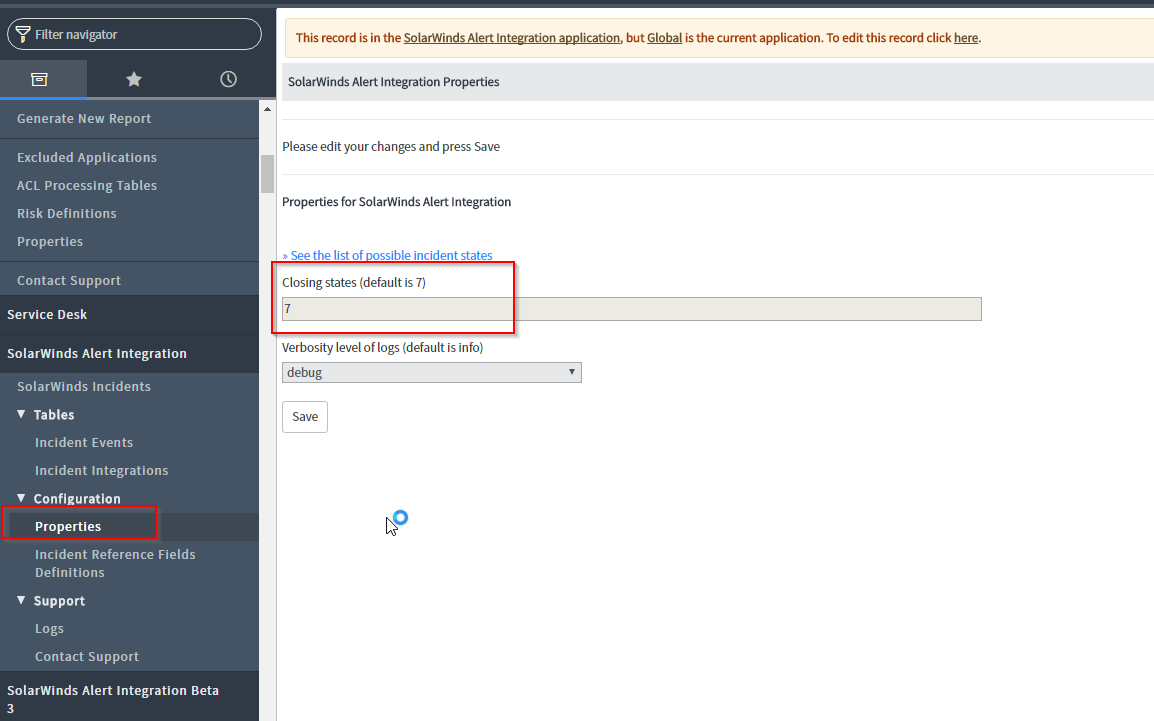Open the history clock tab
1154x721 pixels.
pyautogui.click(x=228, y=79)
